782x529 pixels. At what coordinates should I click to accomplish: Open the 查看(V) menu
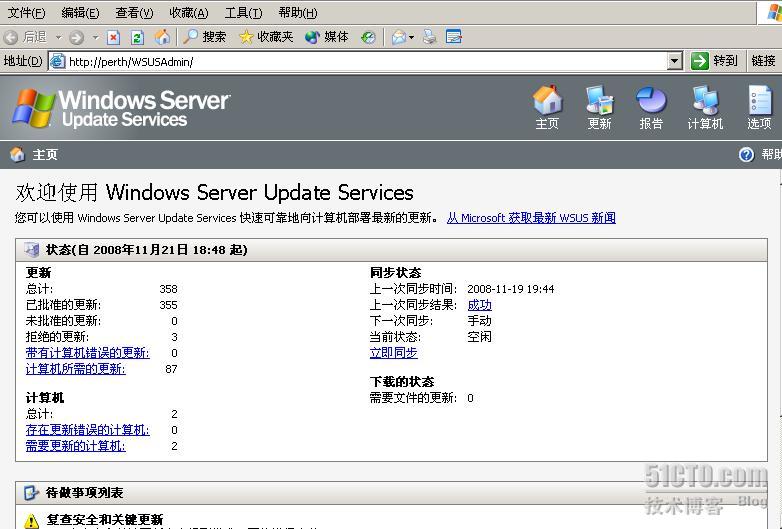134,13
